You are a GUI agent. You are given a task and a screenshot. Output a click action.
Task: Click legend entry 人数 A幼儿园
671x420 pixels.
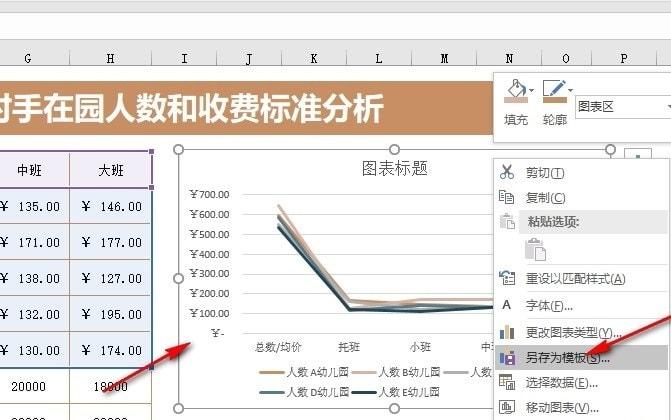[x=304, y=372]
